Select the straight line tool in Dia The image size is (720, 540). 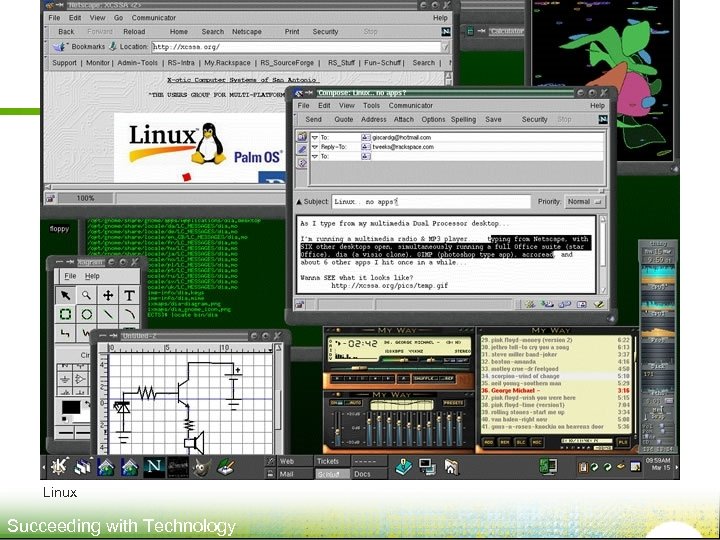(108, 315)
